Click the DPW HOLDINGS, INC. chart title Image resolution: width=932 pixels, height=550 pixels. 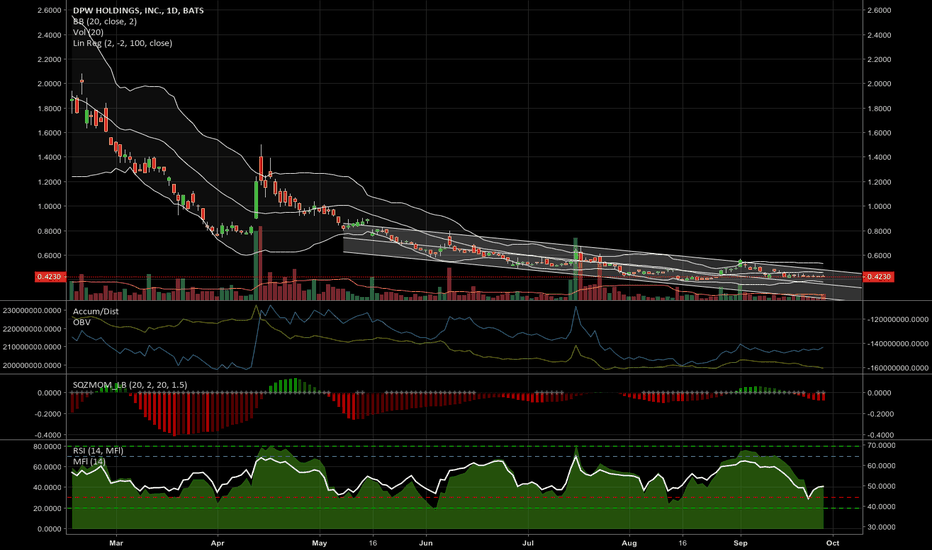point(138,10)
